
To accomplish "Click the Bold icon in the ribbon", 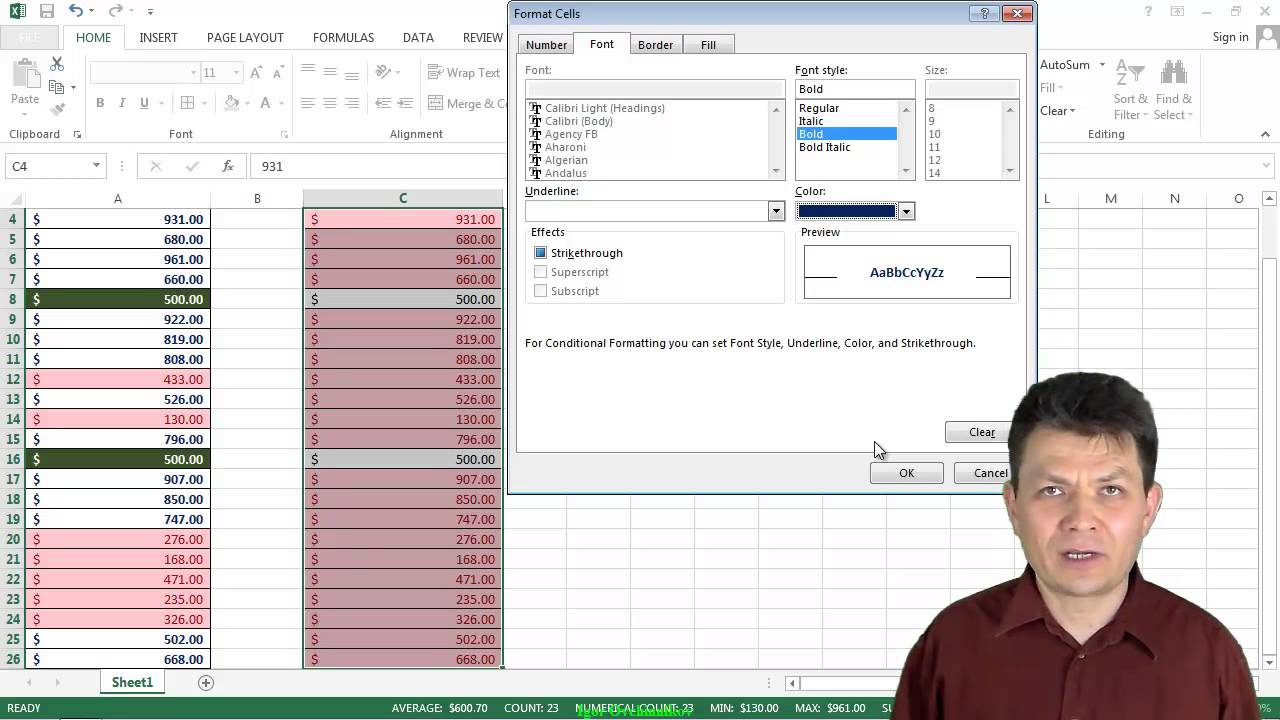I will (x=100, y=103).
